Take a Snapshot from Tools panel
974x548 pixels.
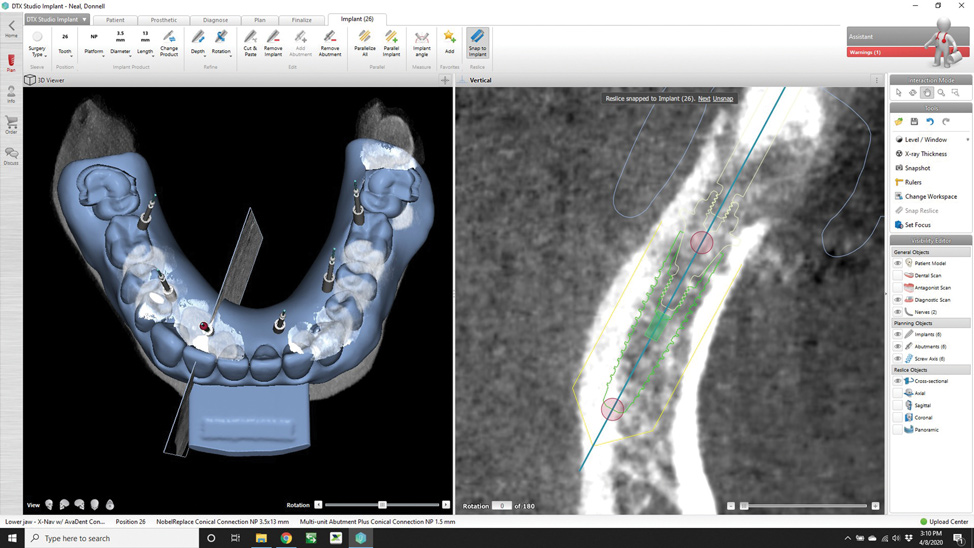(x=916, y=168)
